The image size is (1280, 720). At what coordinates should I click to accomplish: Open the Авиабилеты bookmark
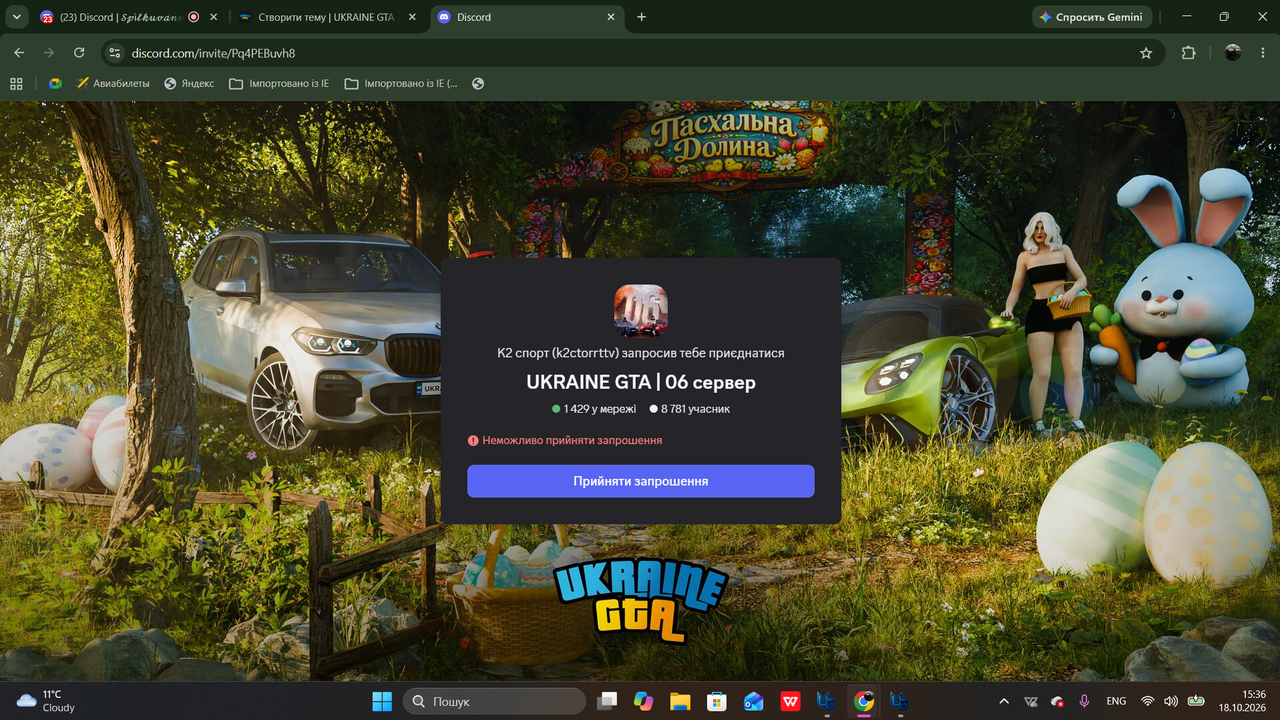pos(113,84)
